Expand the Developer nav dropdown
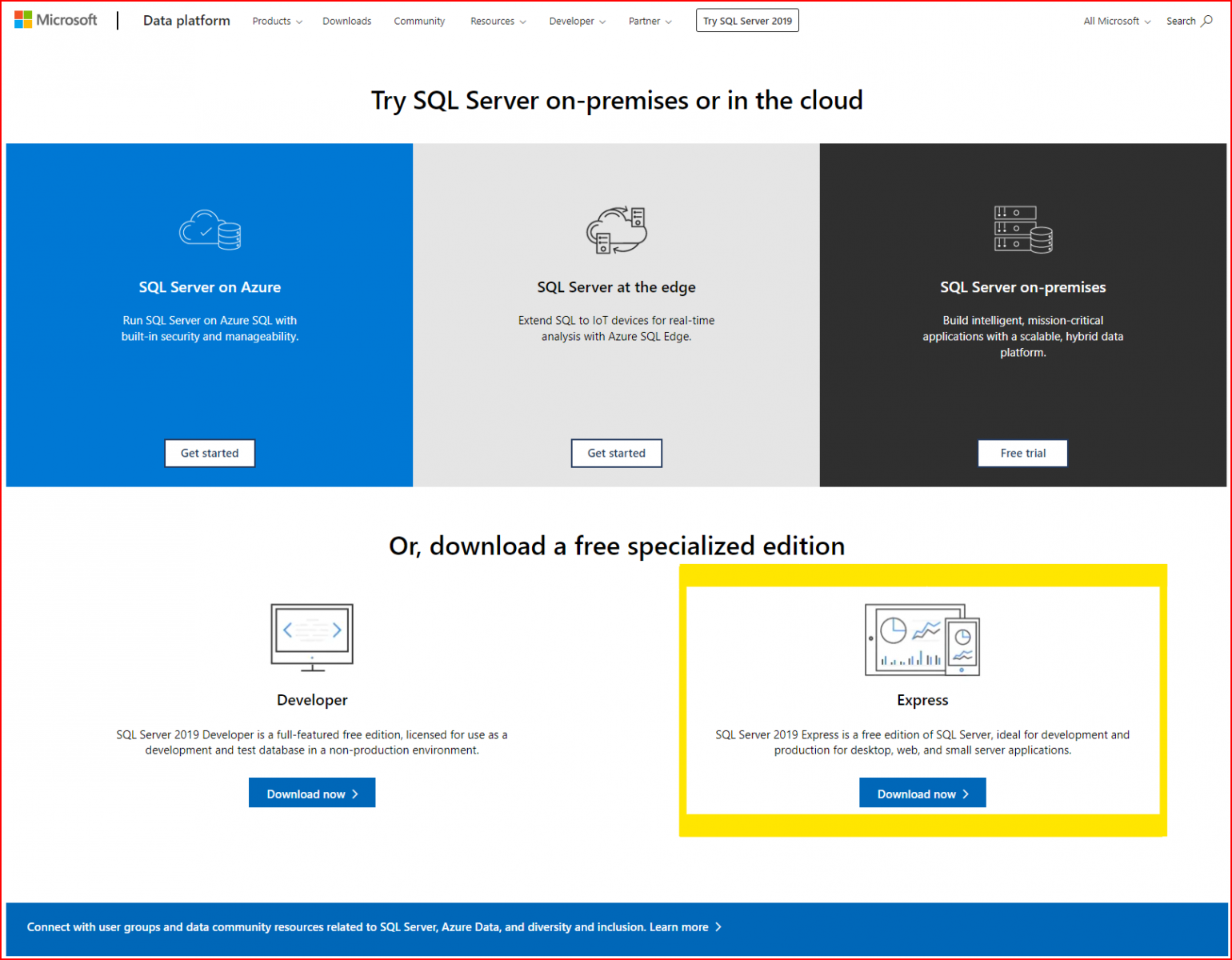 point(577,22)
